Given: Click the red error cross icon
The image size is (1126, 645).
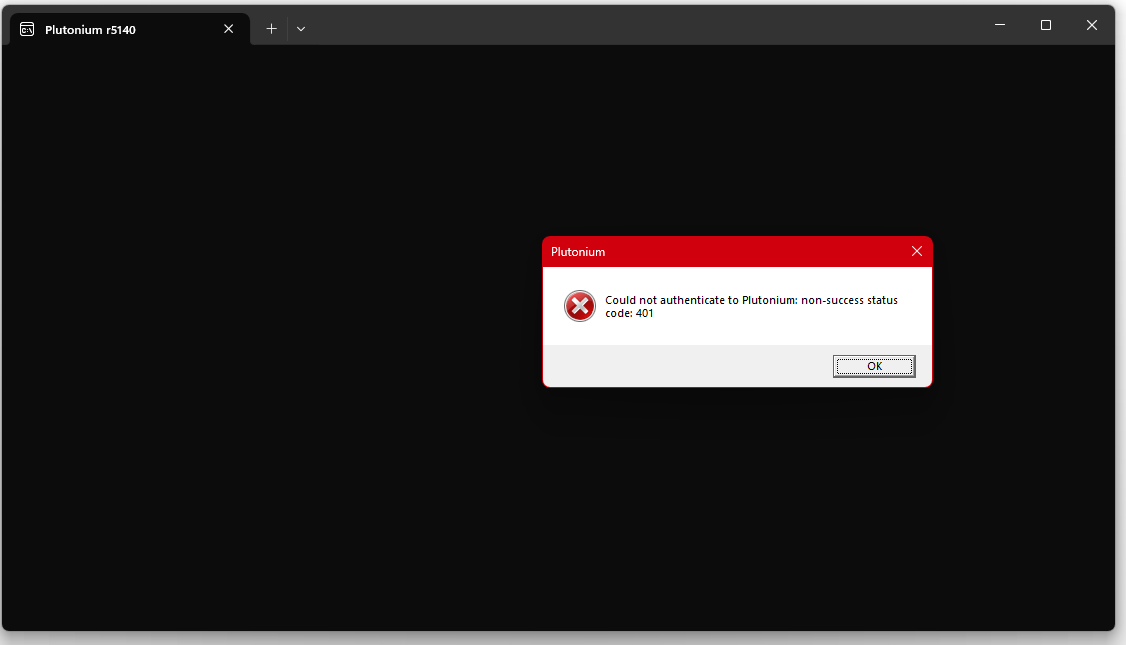Looking at the screenshot, I should (x=580, y=306).
